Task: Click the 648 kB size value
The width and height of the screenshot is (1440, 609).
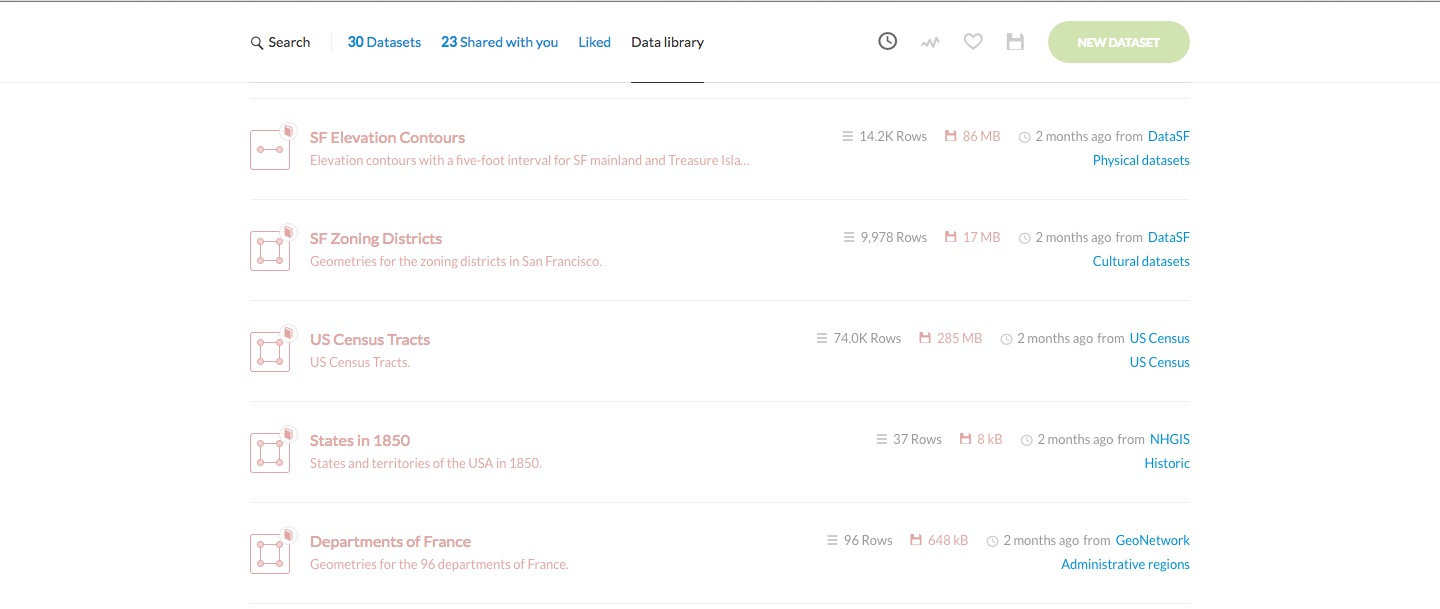Action: tap(948, 540)
